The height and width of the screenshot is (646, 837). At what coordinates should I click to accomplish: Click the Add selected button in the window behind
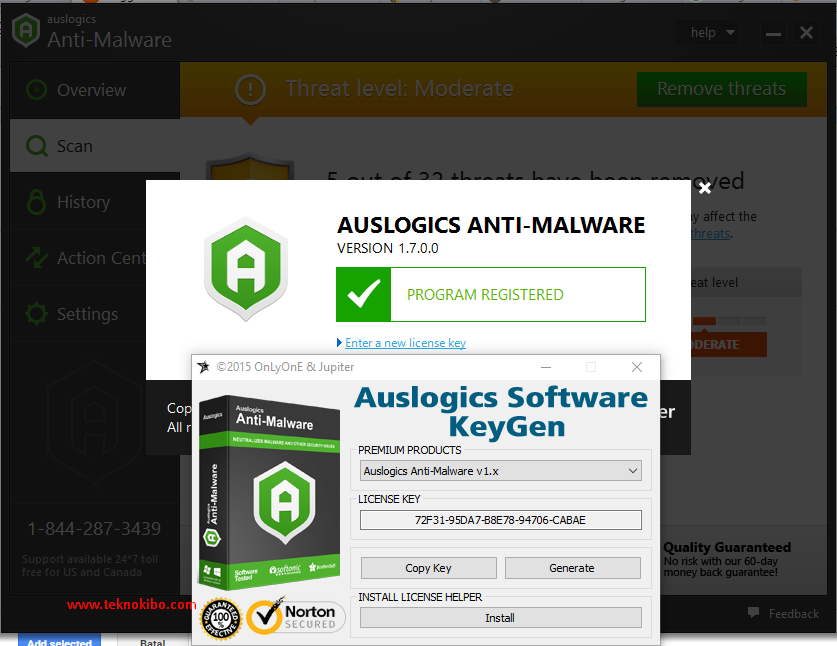tap(59, 640)
